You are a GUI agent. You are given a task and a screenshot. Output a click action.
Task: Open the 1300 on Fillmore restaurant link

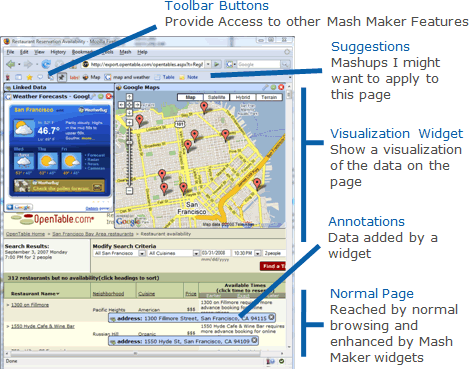click(30, 305)
